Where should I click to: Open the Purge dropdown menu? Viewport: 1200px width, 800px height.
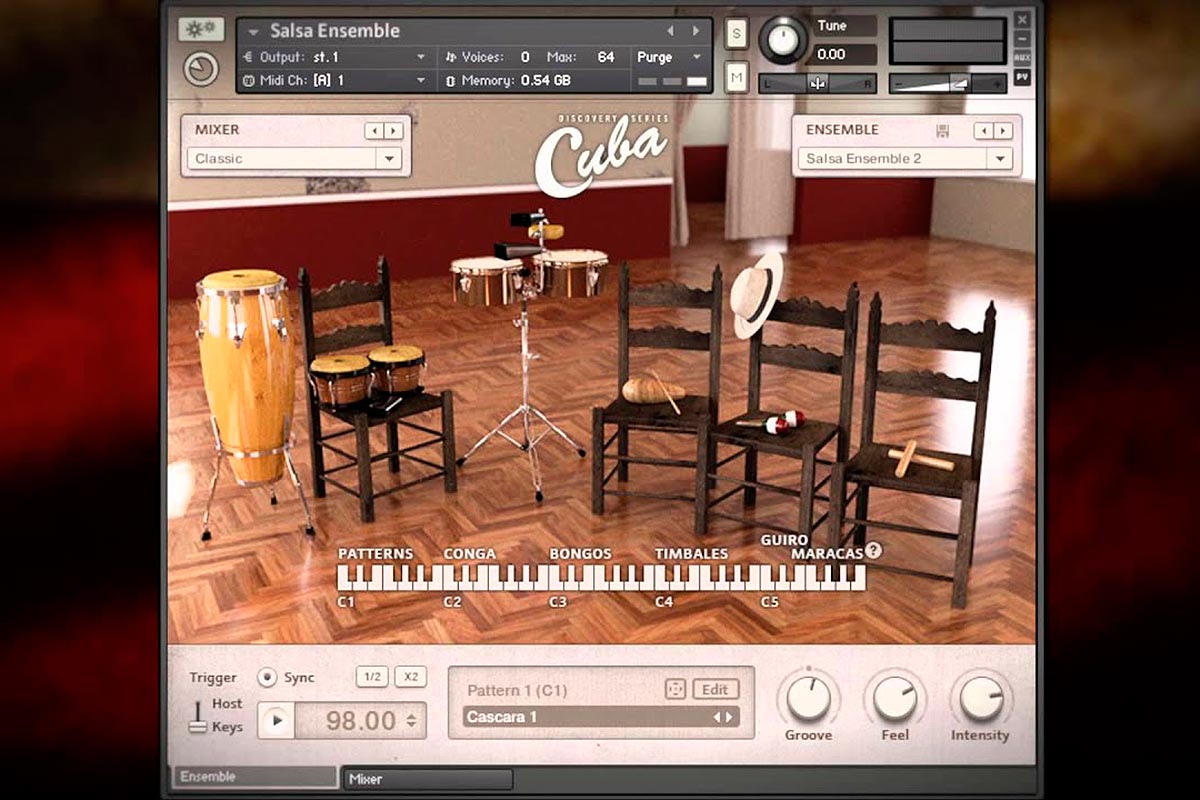tap(670, 57)
